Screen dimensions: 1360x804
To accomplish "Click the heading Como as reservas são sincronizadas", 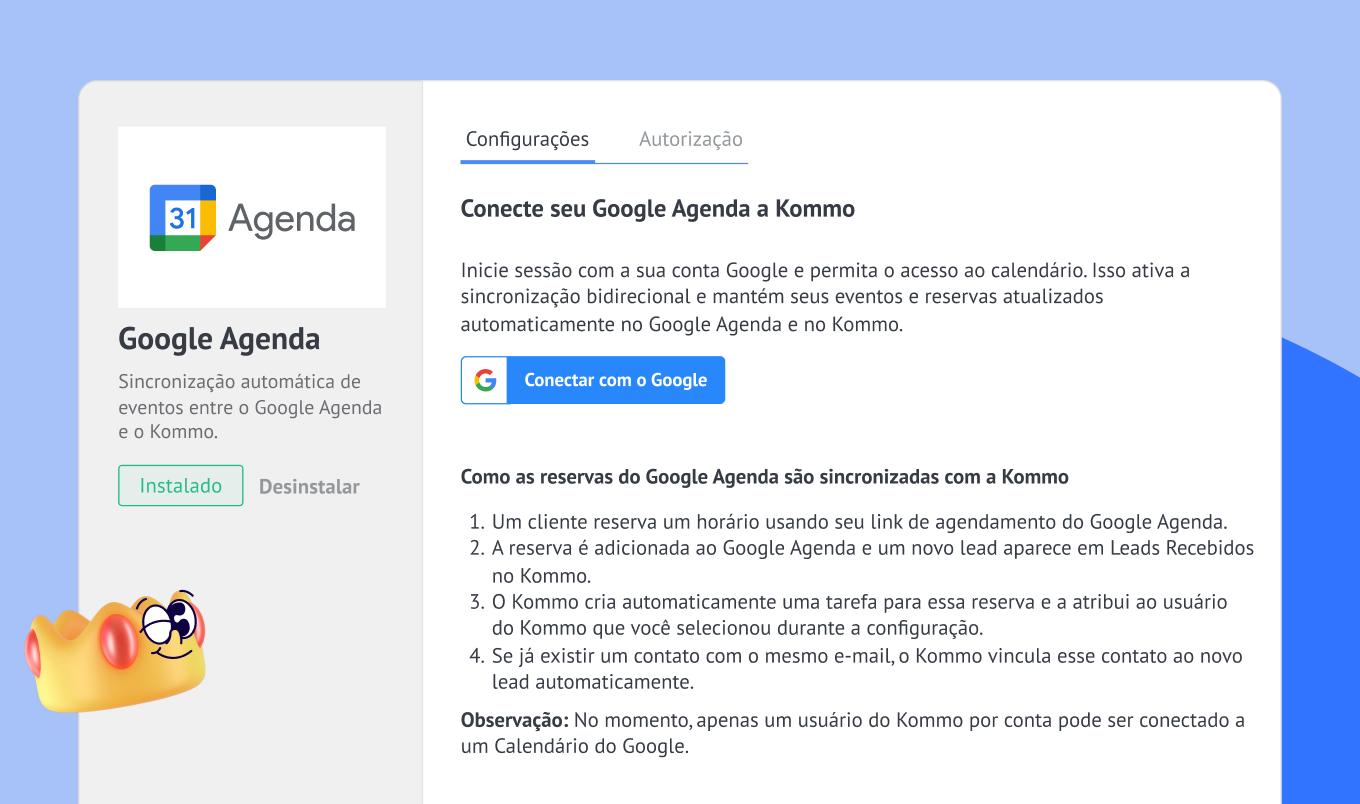I will [x=764, y=477].
